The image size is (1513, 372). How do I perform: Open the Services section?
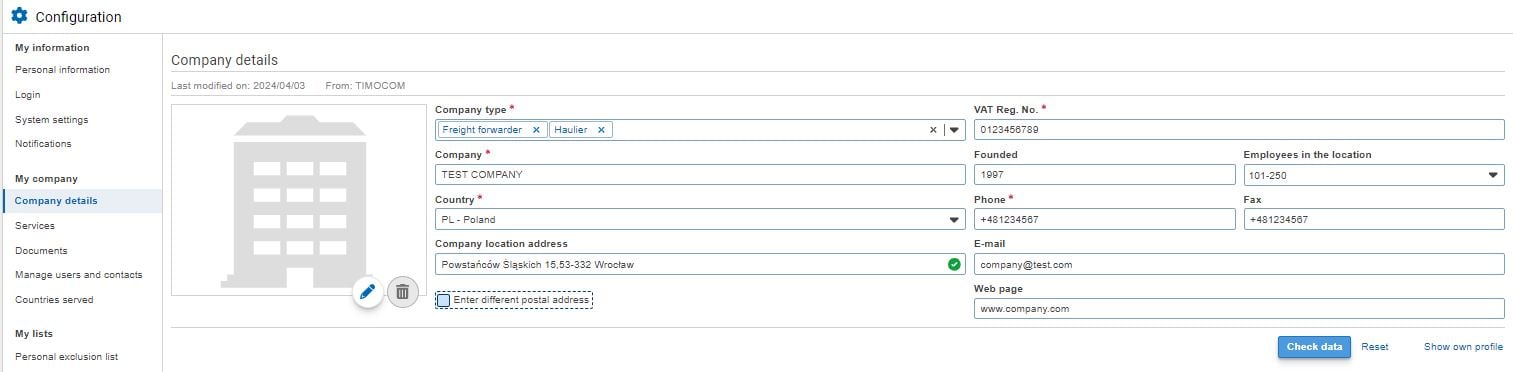click(x=35, y=226)
